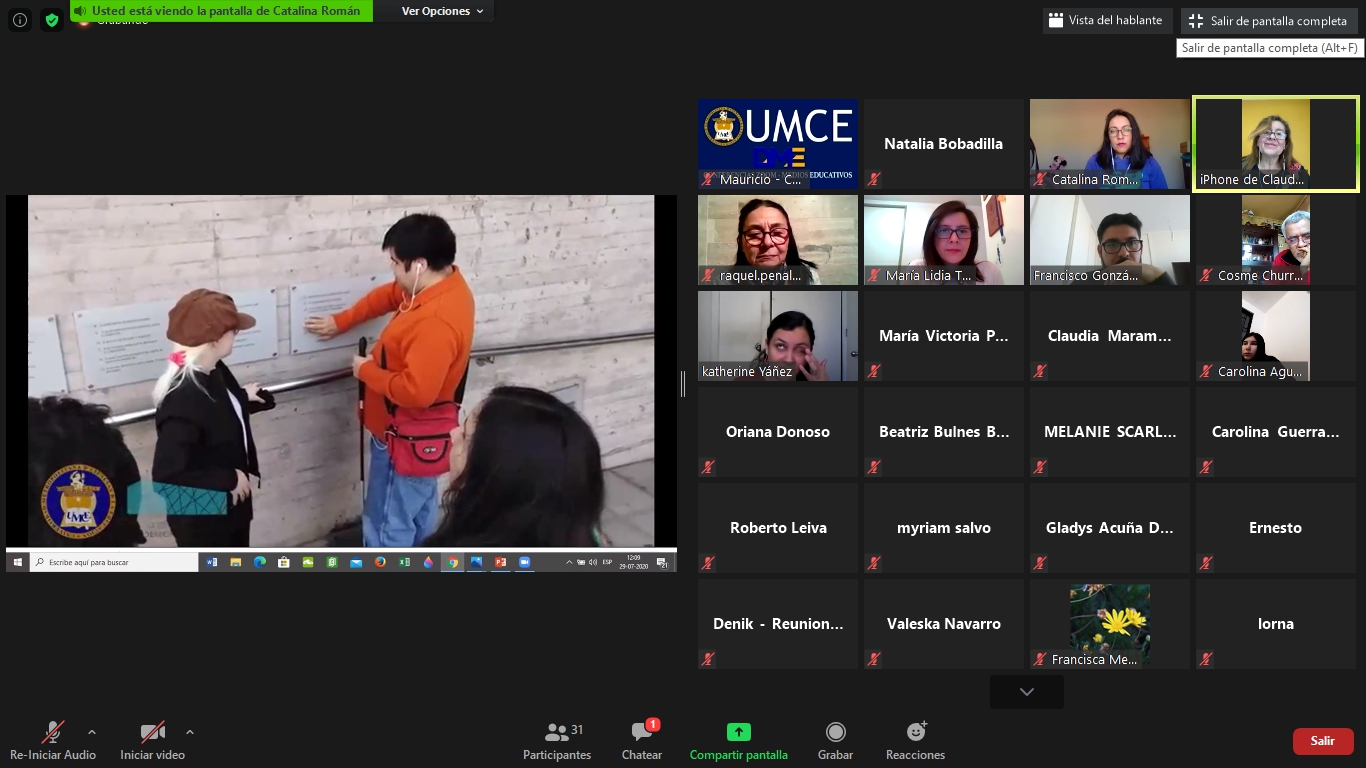Select Natalia Bobadilla participant tile
Image resolution: width=1366 pixels, height=768 pixels.
(x=943, y=144)
